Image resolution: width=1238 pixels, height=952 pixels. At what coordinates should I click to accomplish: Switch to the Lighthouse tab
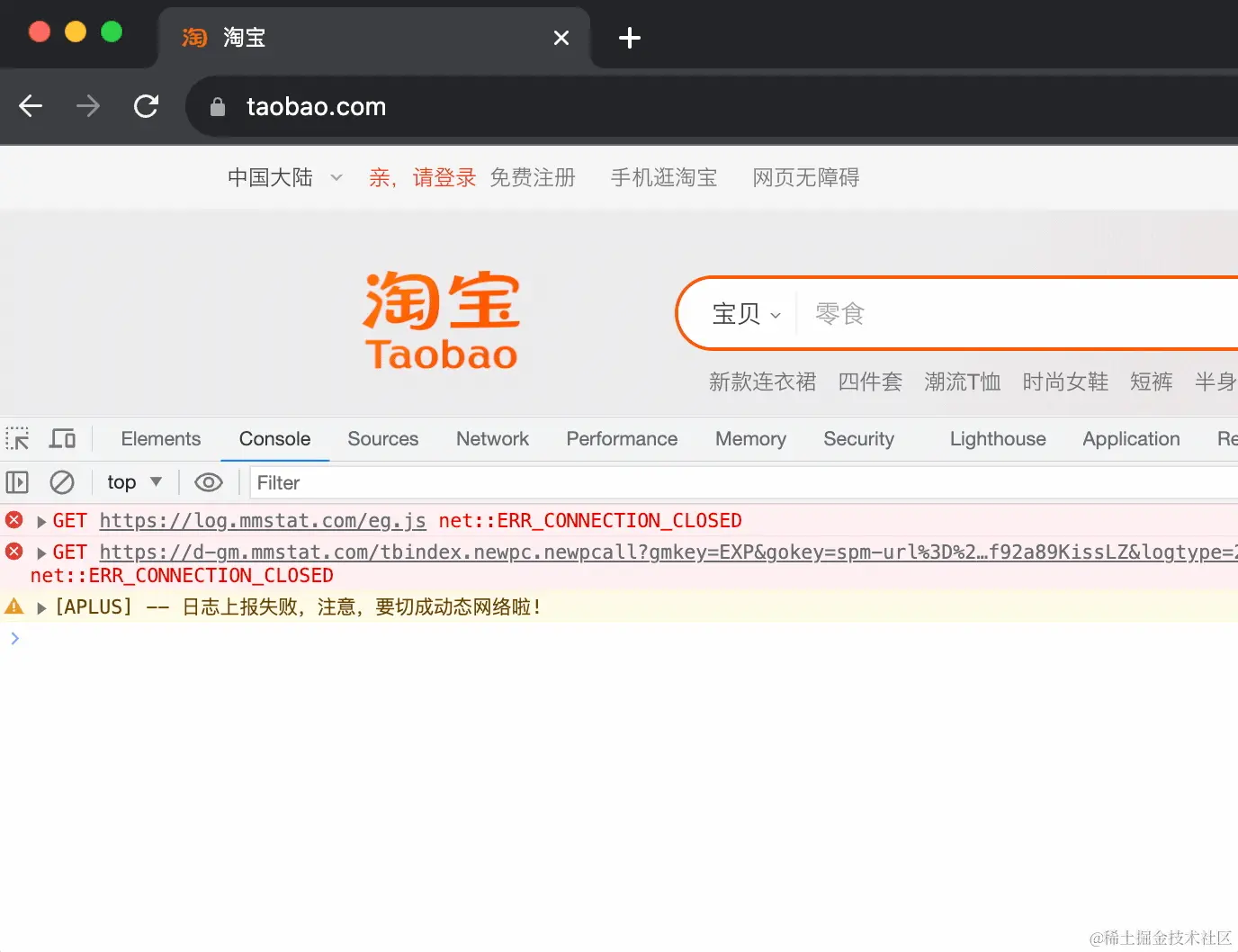(x=998, y=438)
